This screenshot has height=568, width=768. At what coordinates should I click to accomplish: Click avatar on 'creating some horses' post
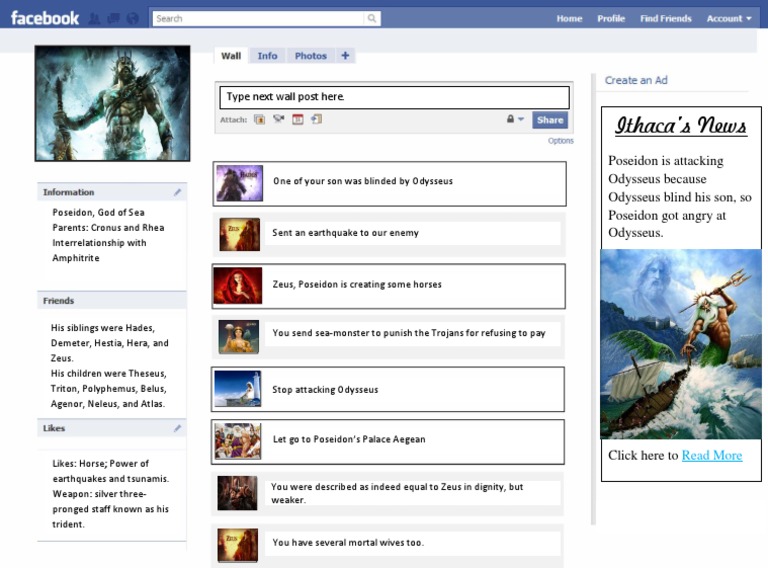pyautogui.click(x=238, y=285)
